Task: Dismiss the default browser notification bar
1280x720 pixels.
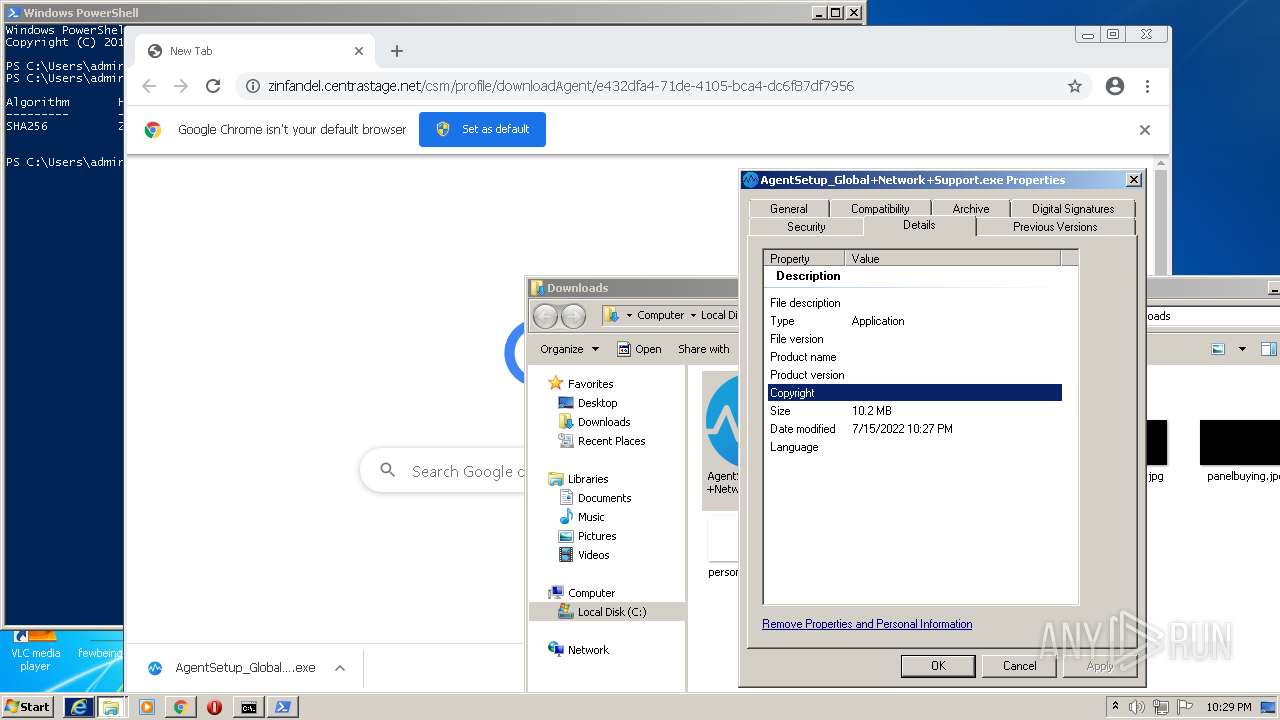Action: coord(1145,130)
